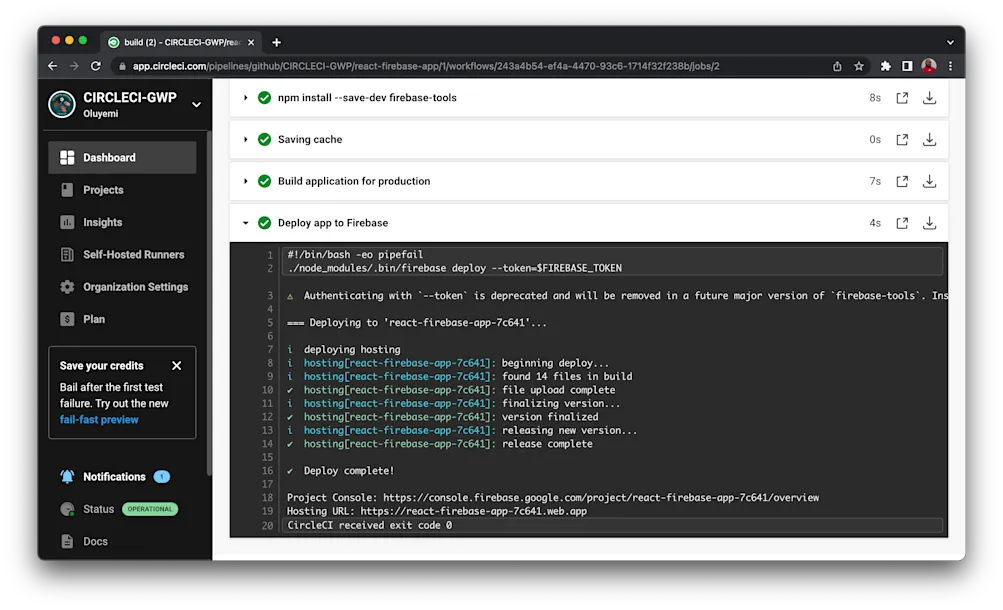1003x610 pixels.
Task: Open the Docs menu item
Action: point(98,541)
